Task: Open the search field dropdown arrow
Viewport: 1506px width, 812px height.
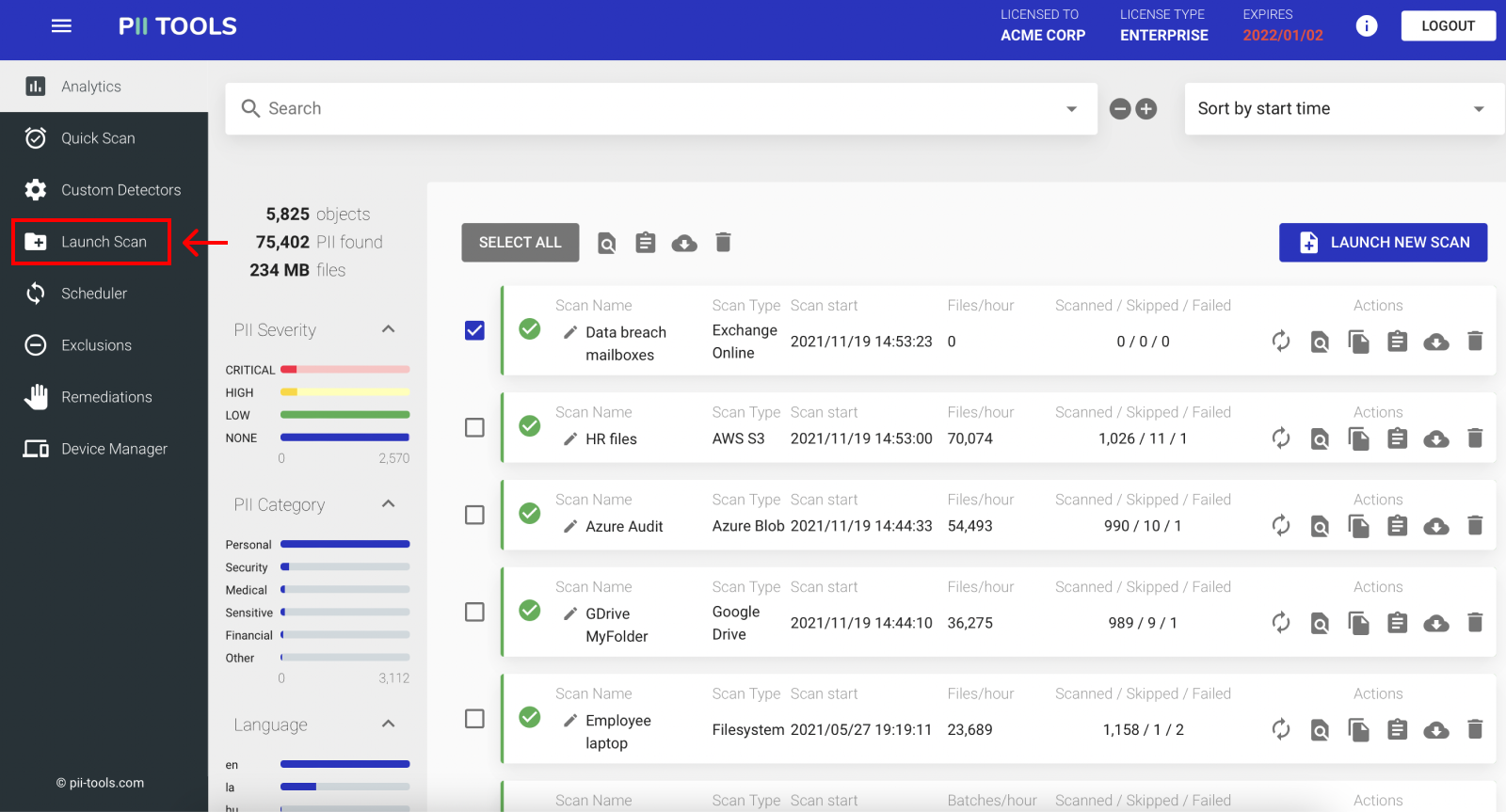Action: click(x=1071, y=109)
